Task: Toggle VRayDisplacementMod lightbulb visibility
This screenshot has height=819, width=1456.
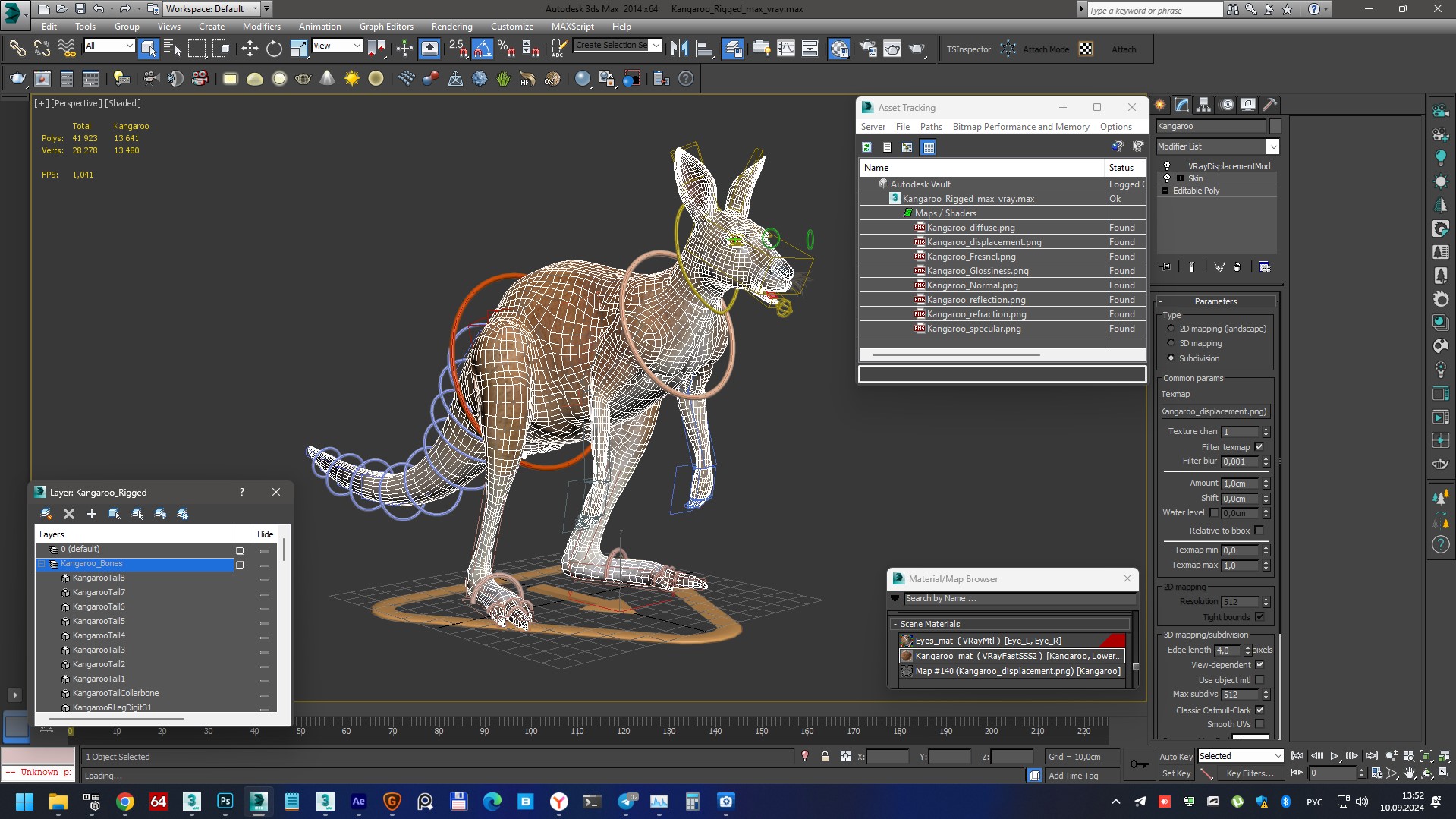Action: click(1167, 166)
